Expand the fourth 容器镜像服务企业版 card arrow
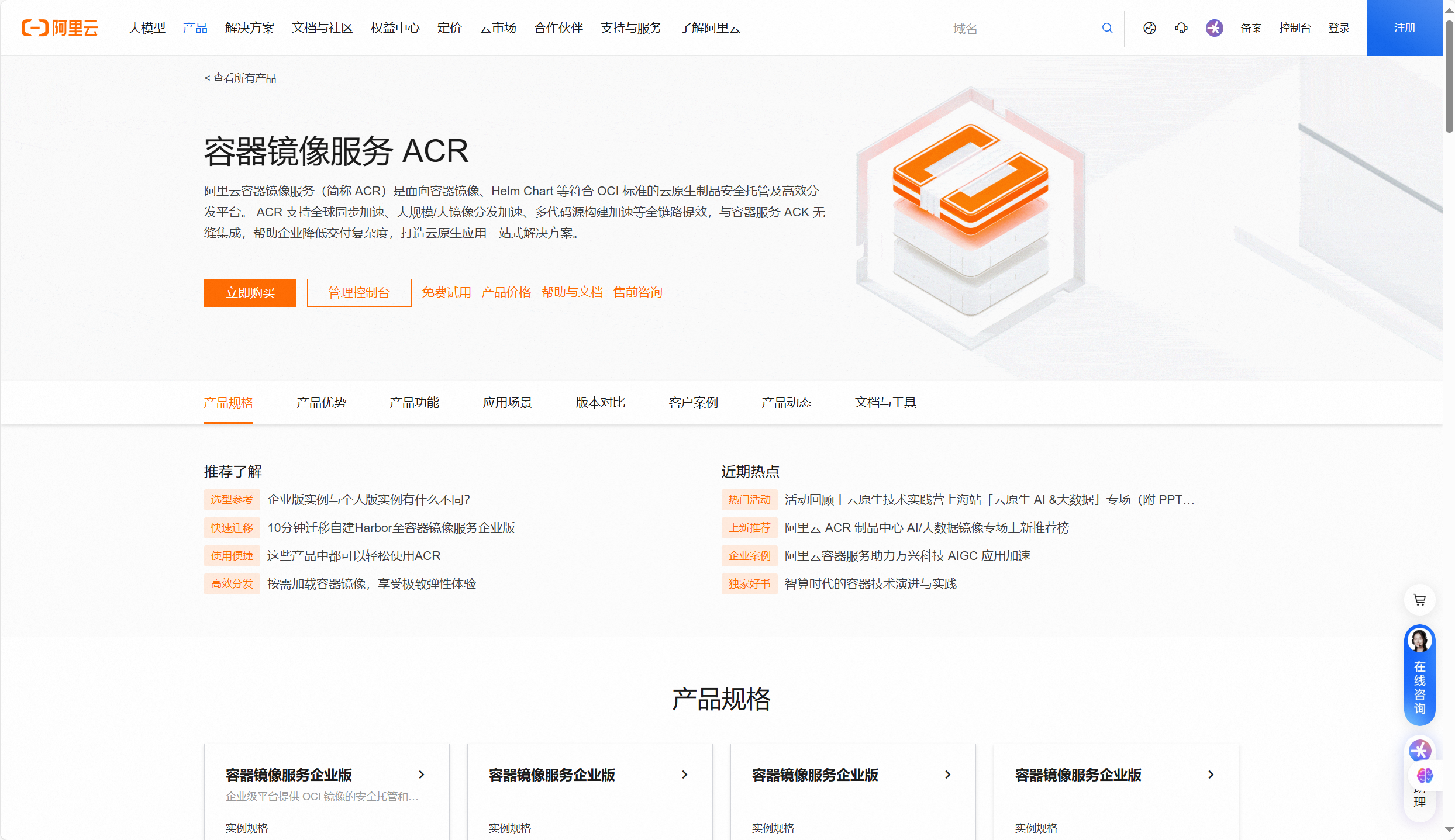The image size is (1455, 840). pos(1211,775)
